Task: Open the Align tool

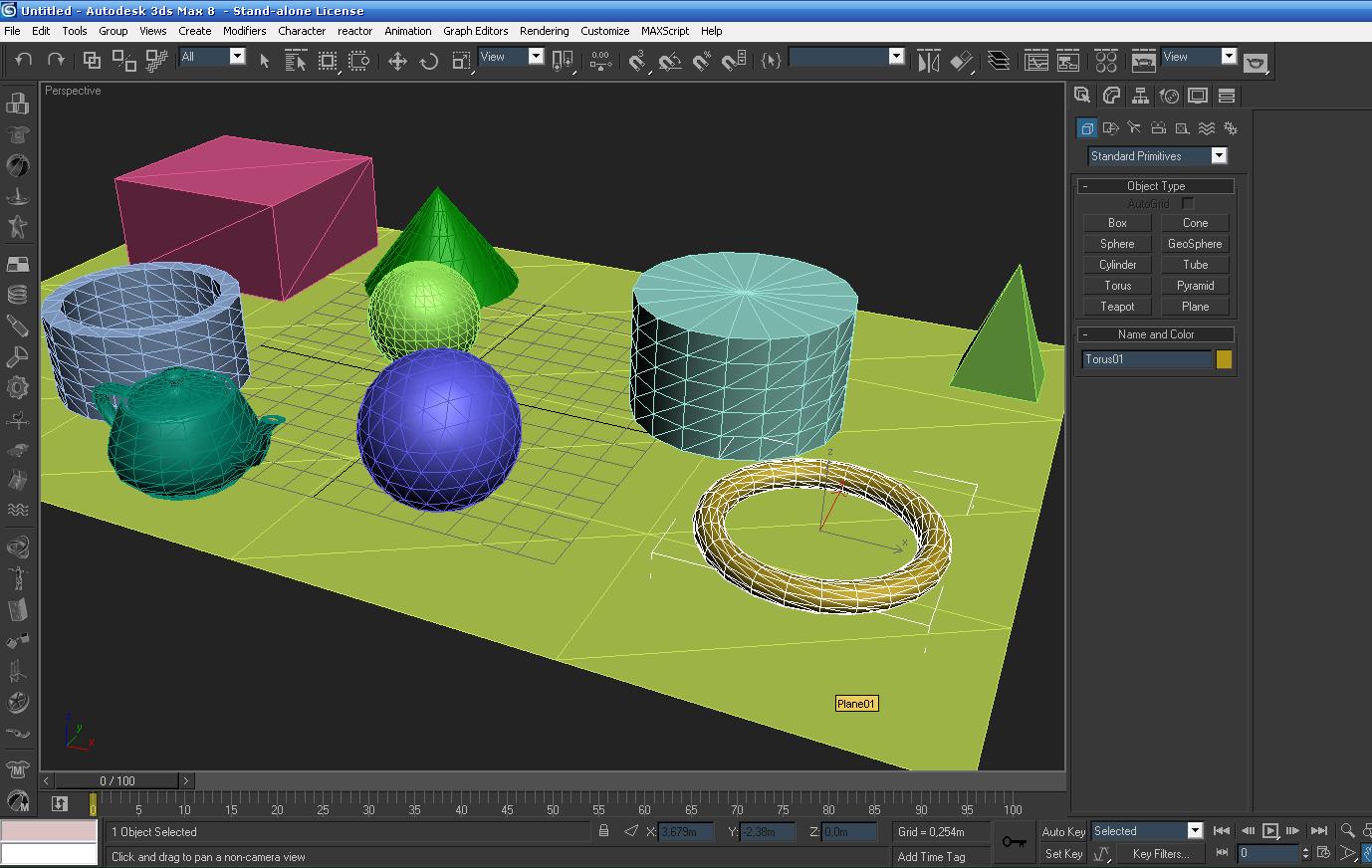Action: coord(961,61)
